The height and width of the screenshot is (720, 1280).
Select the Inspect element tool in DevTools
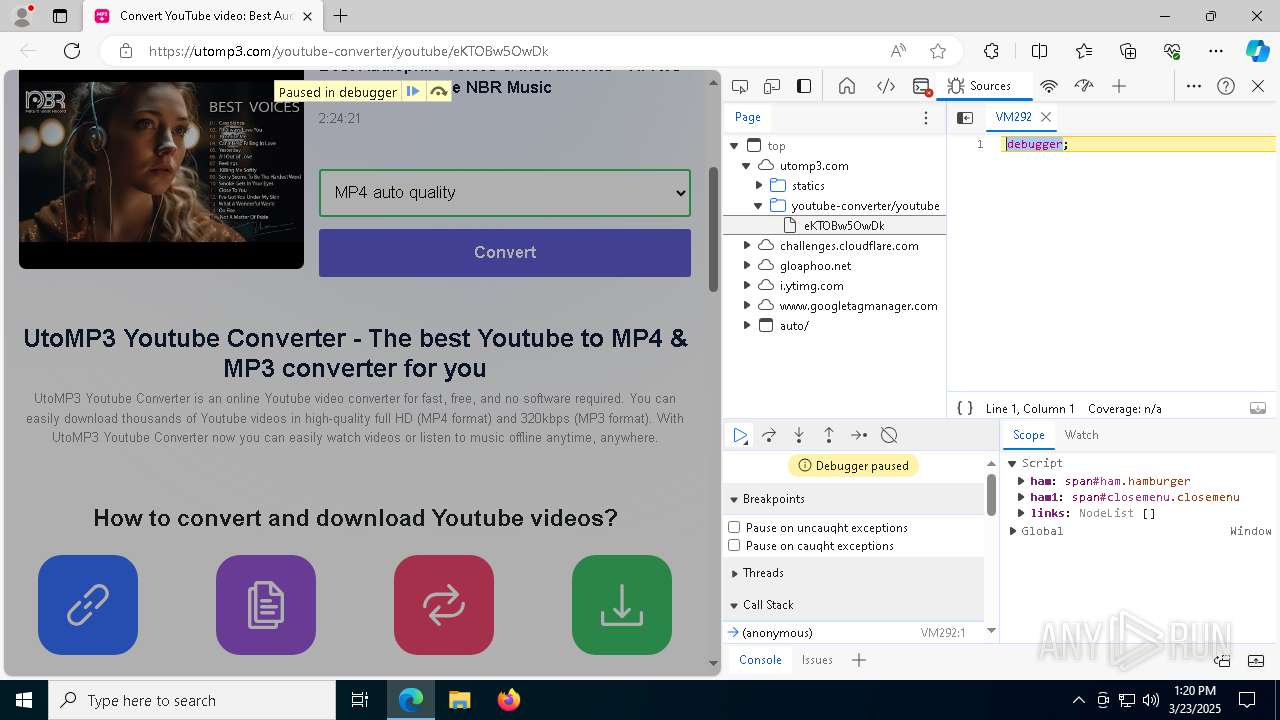tap(740, 86)
